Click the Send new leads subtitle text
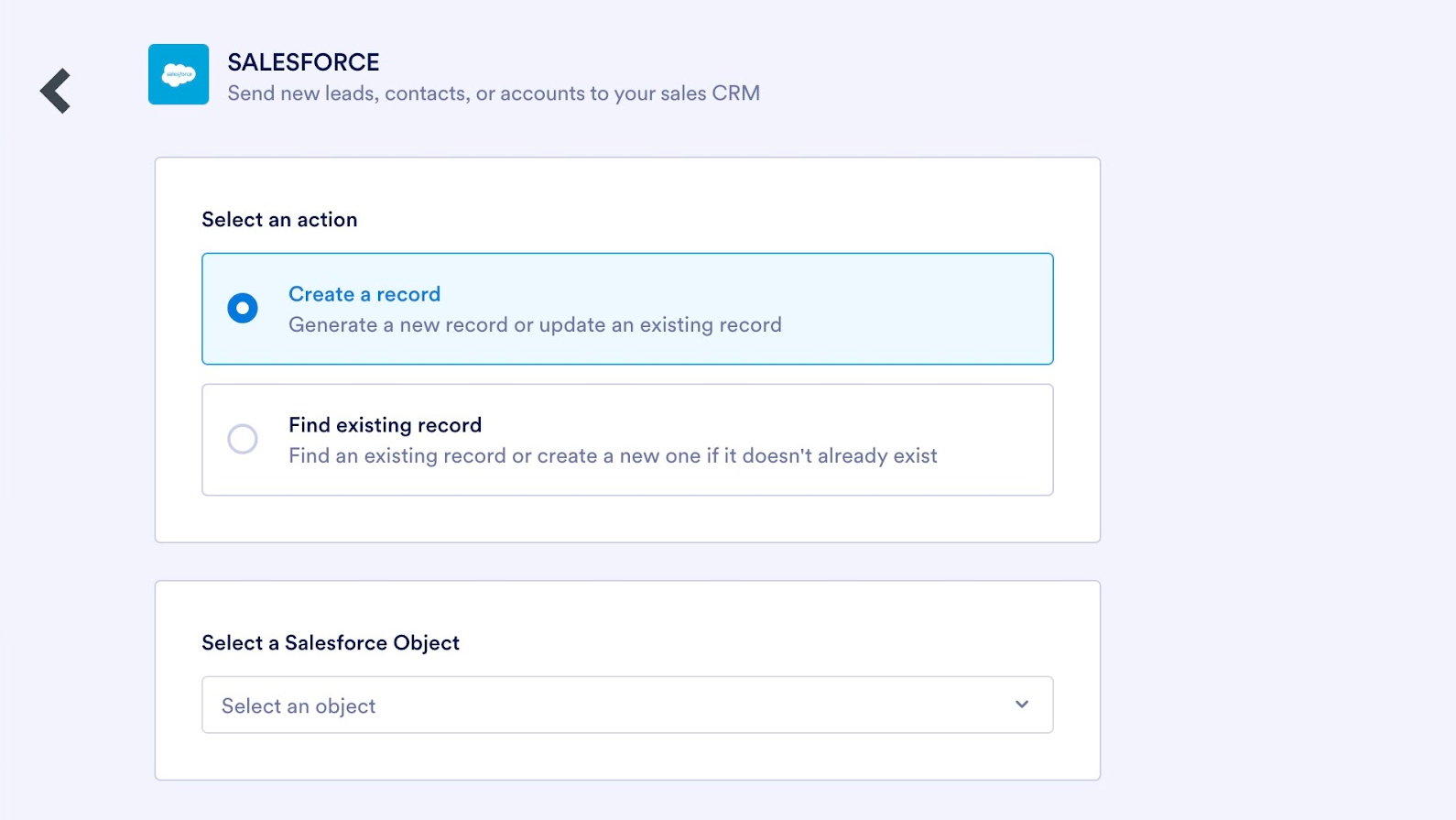Screen dimensions: 1456x820 click(494, 93)
